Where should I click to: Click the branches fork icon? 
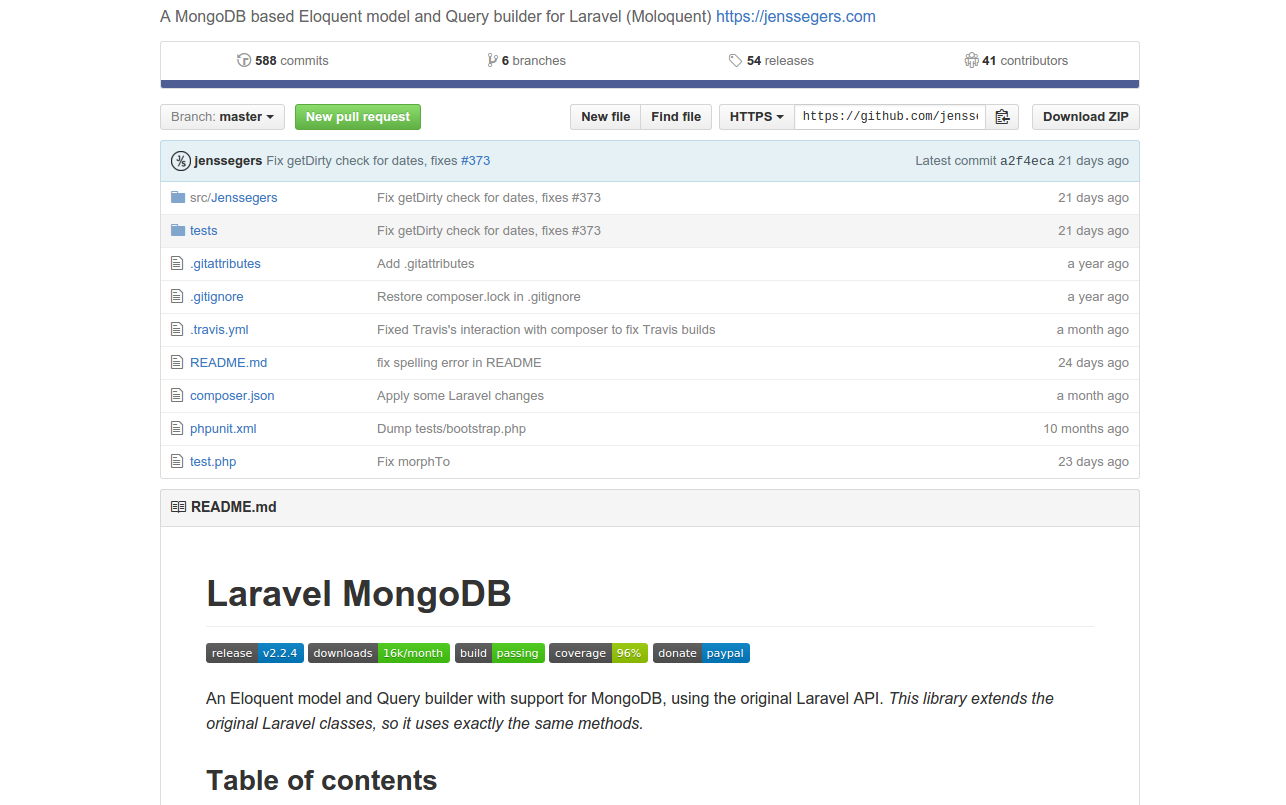[492, 60]
